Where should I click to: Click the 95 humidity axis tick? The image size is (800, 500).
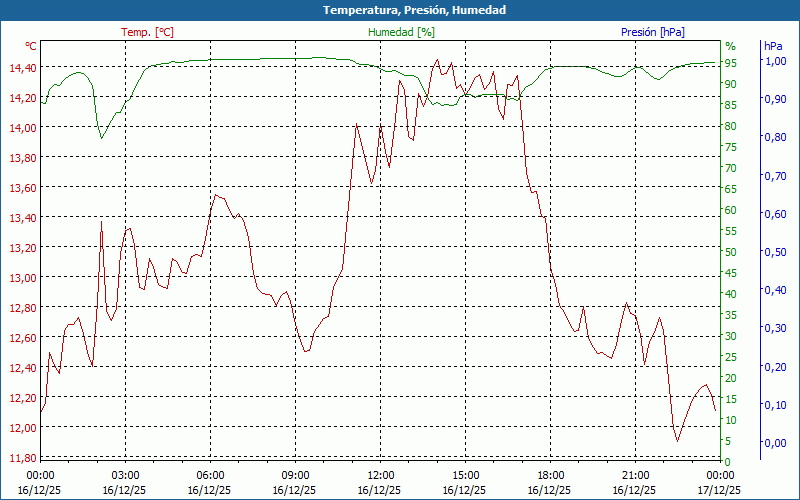[x=730, y=63]
